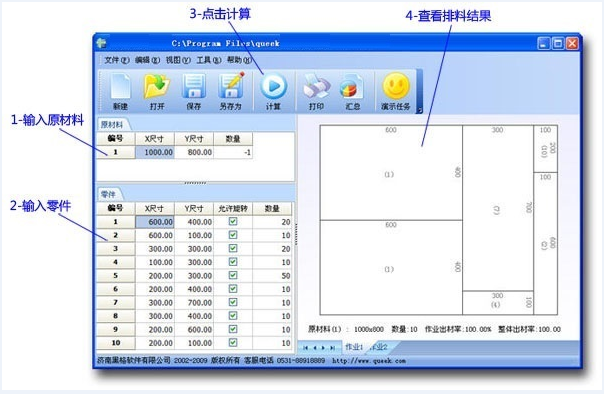Select part row header number 3
This screenshot has width=604, height=394.
(x=116, y=249)
